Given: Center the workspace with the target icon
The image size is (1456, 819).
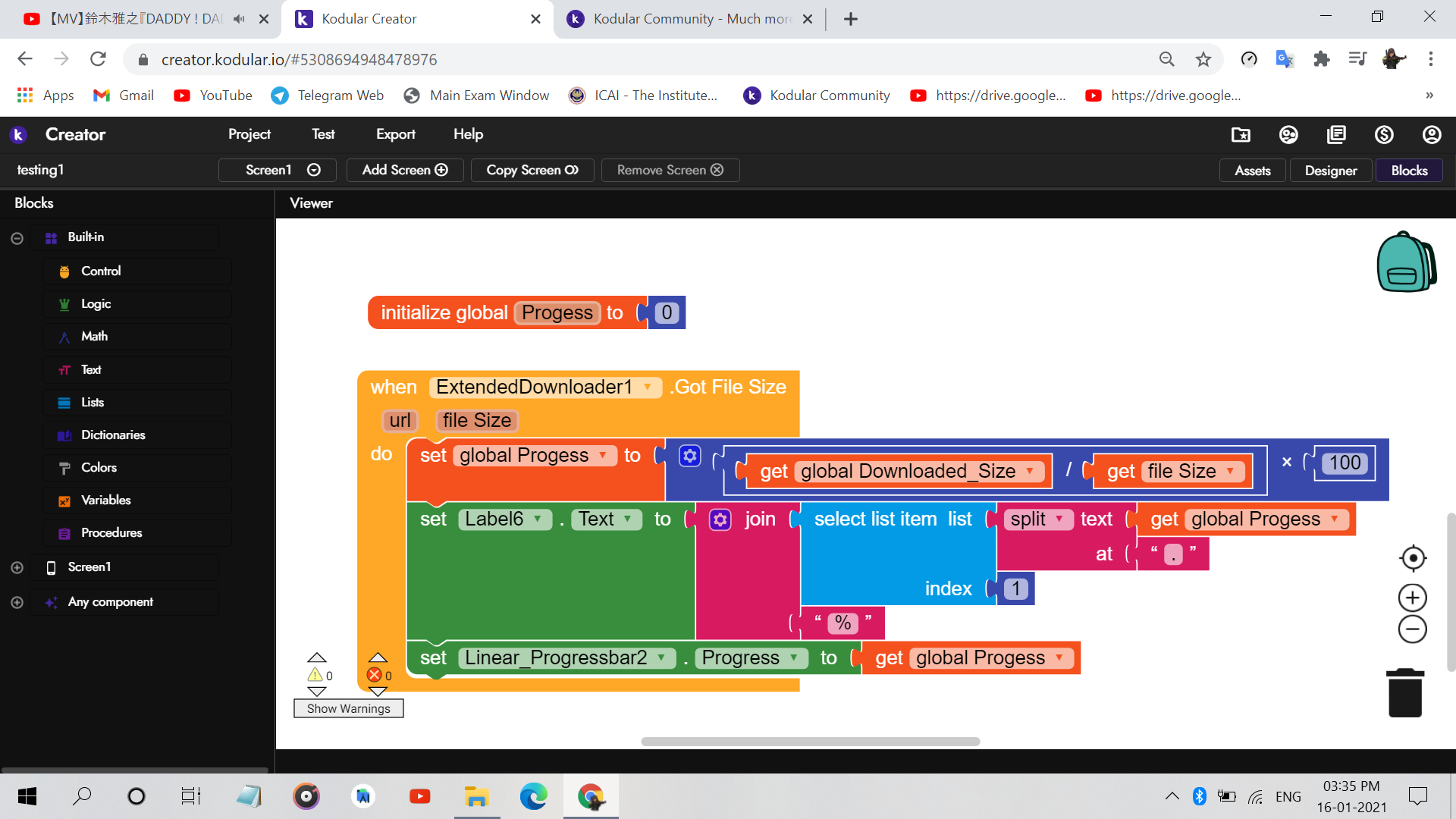Looking at the screenshot, I should pyautogui.click(x=1413, y=559).
